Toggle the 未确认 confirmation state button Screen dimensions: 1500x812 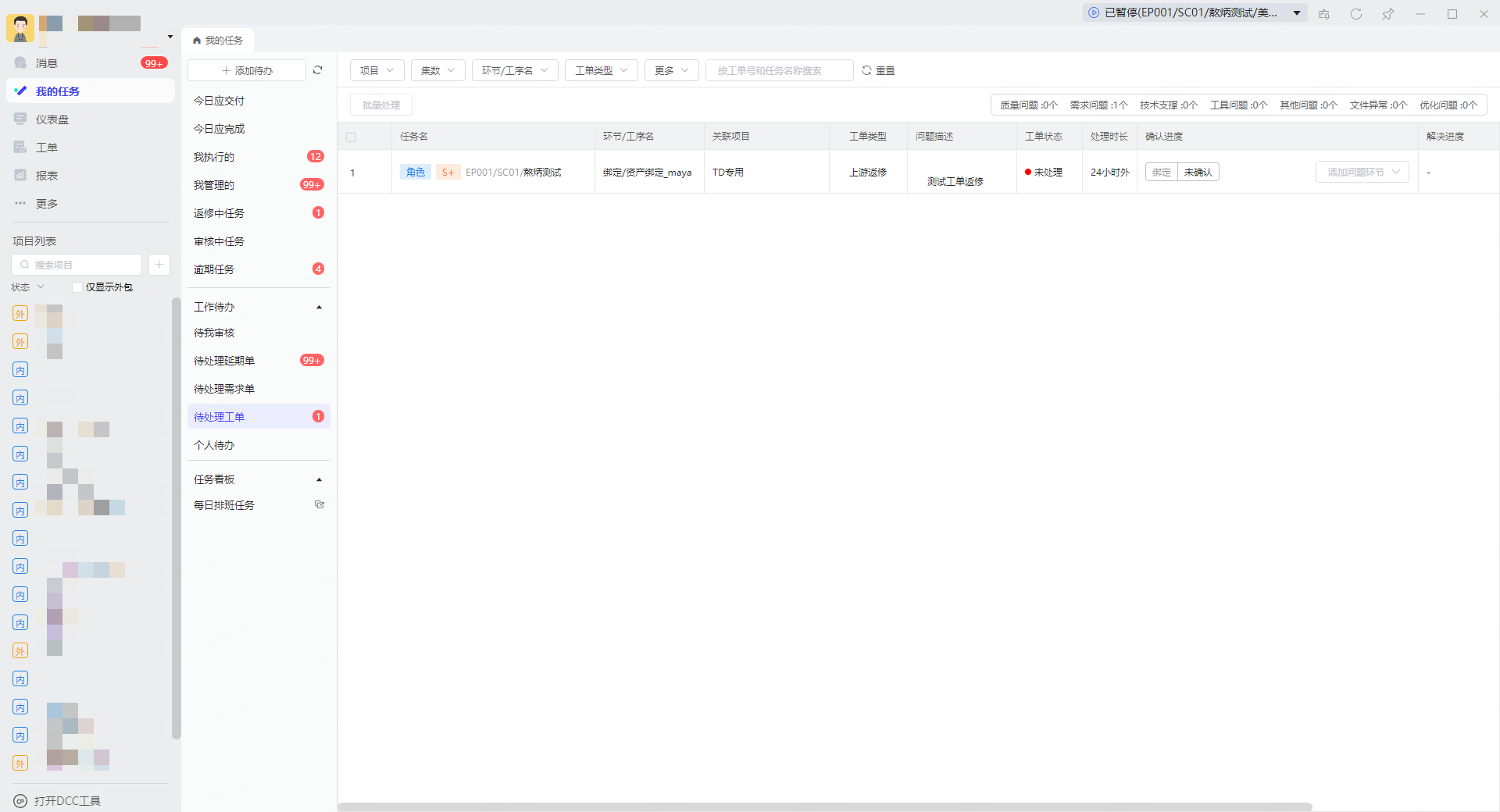click(x=1198, y=173)
